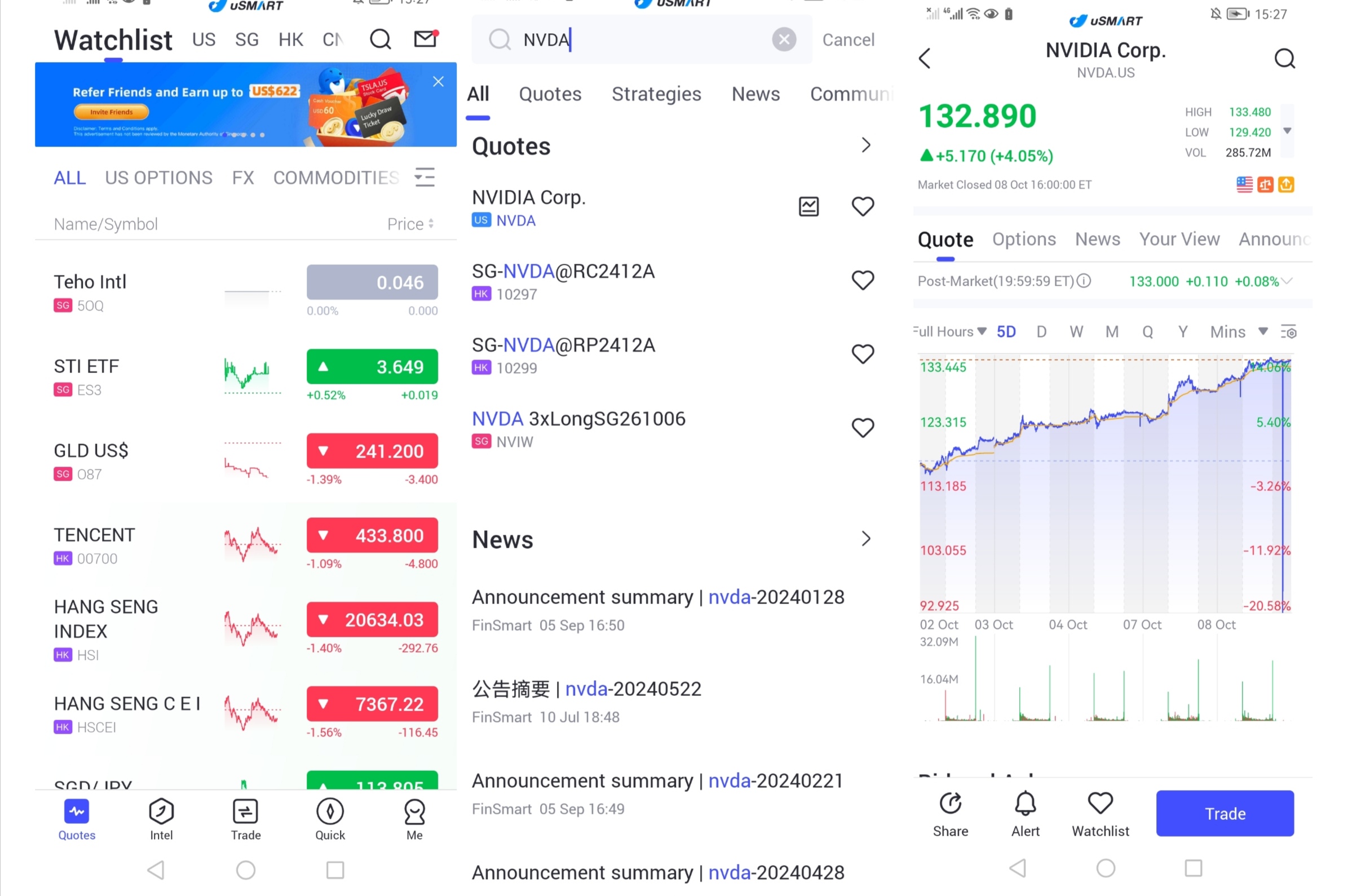Select the Options tab on NVIDIA page
This screenshot has width=1370, height=896.
pos(1023,239)
